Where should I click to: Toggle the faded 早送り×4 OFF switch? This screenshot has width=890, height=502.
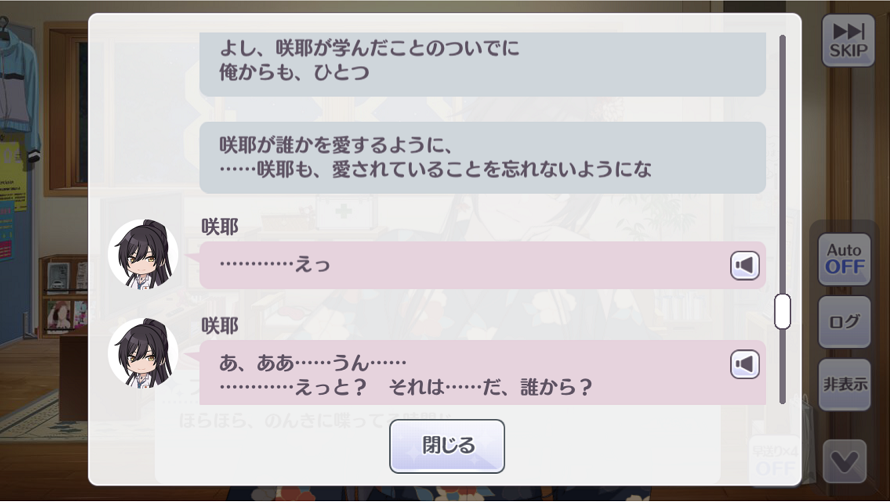774,459
